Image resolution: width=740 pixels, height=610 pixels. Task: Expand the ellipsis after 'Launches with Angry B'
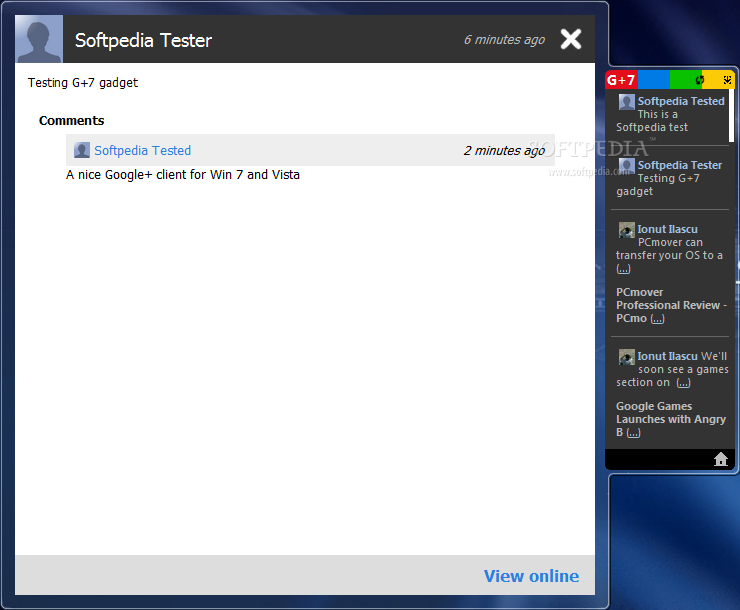tap(633, 433)
